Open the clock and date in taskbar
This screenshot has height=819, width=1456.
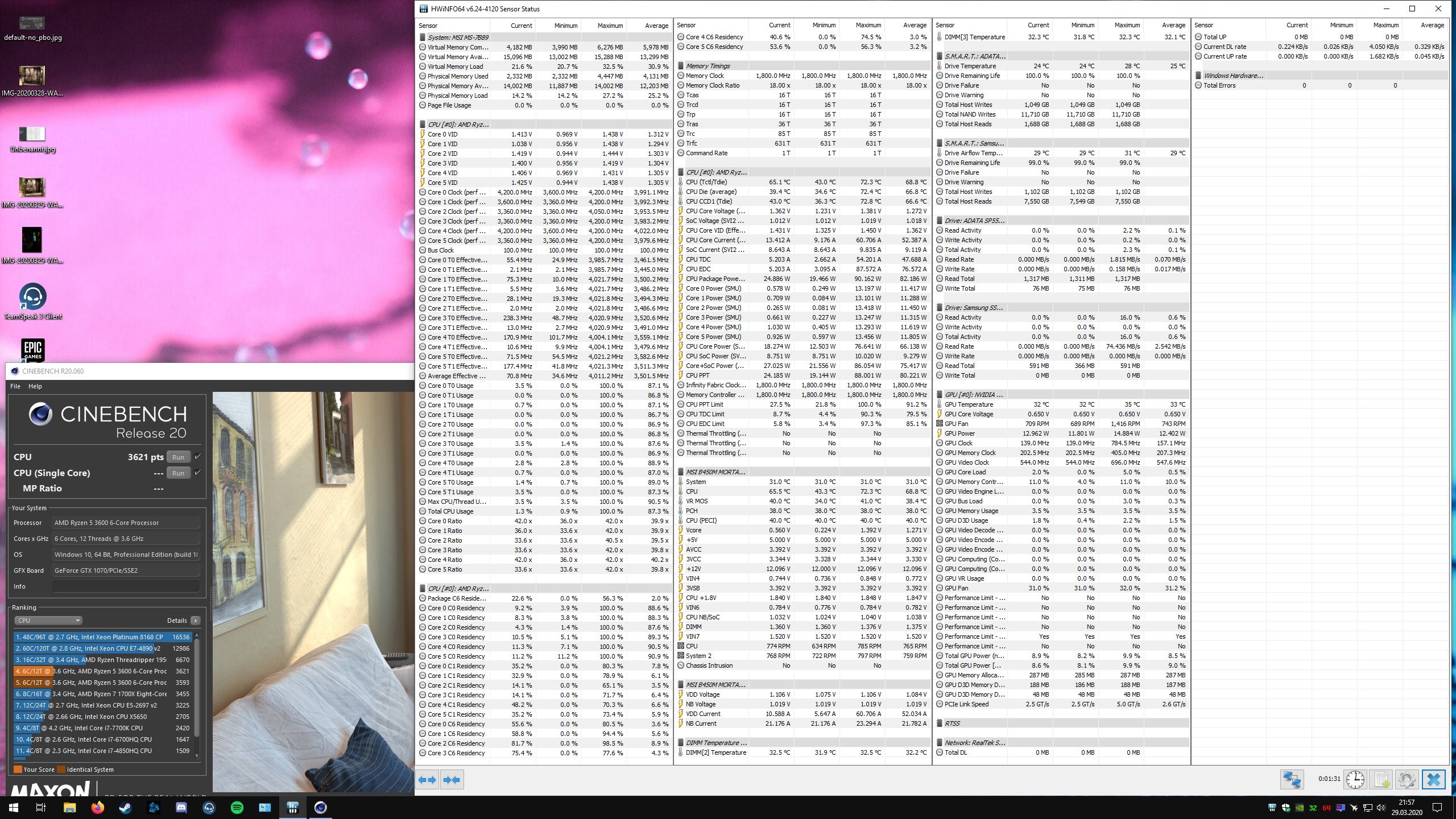pos(1406,807)
